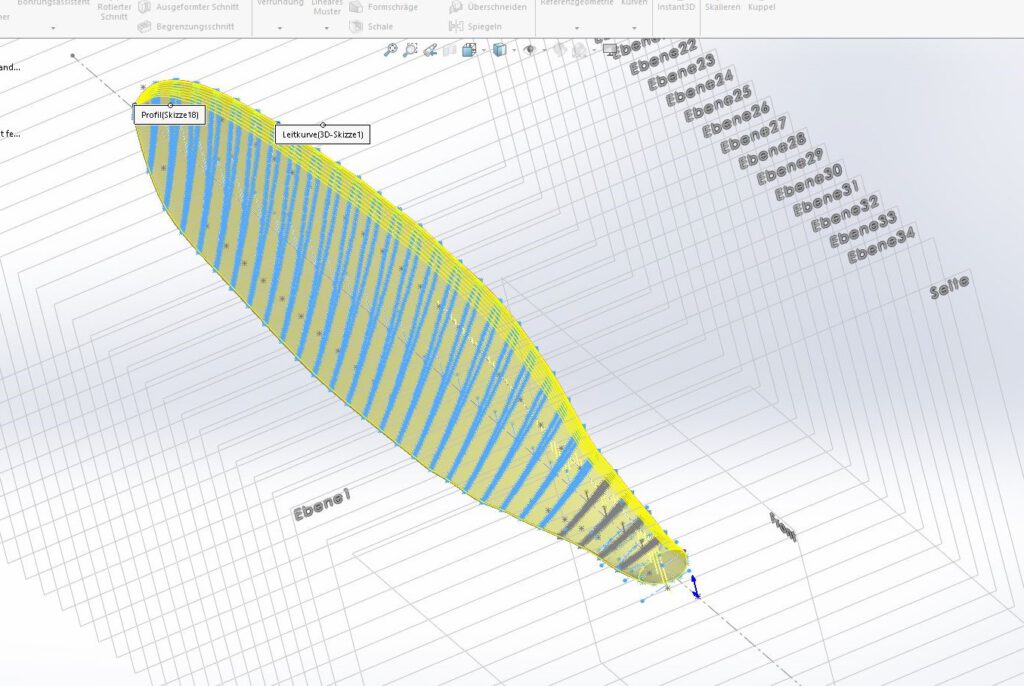This screenshot has height=686, width=1024.
Task: Expand the Bohrungsassistent dropdown arrow
Action: click(x=54, y=28)
